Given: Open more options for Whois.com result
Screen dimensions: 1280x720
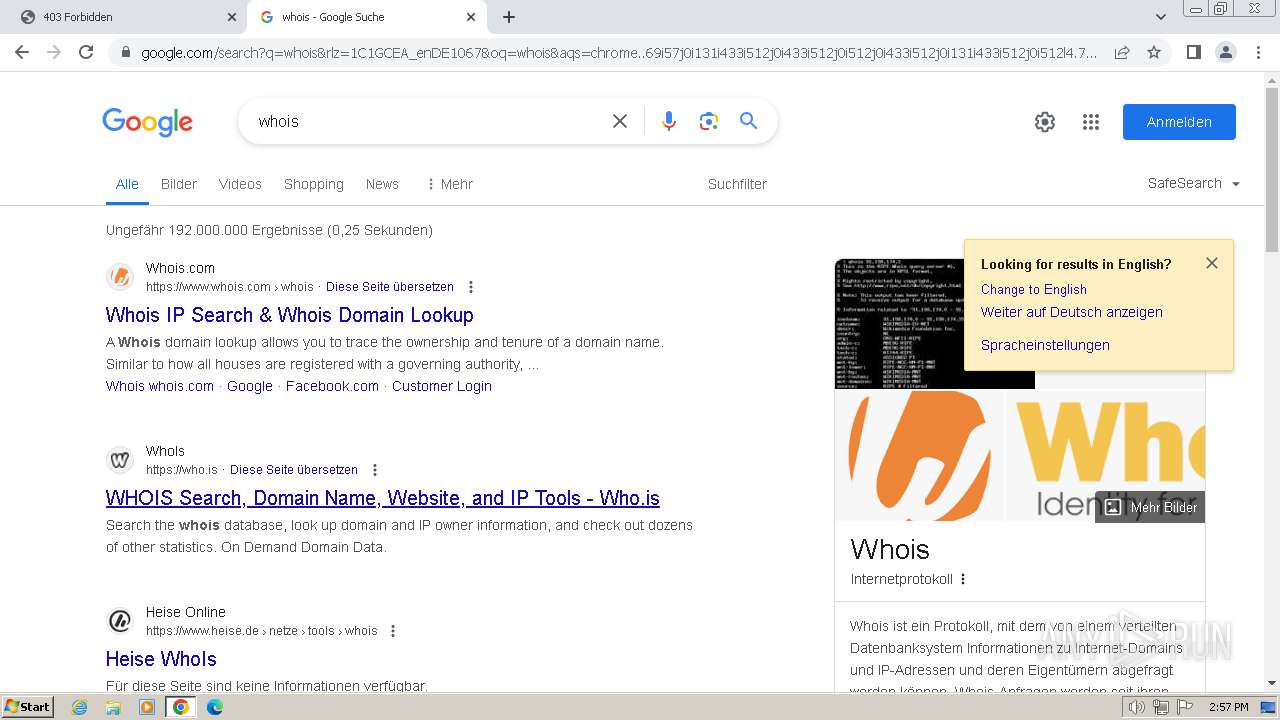Looking at the screenshot, I should [471, 287].
